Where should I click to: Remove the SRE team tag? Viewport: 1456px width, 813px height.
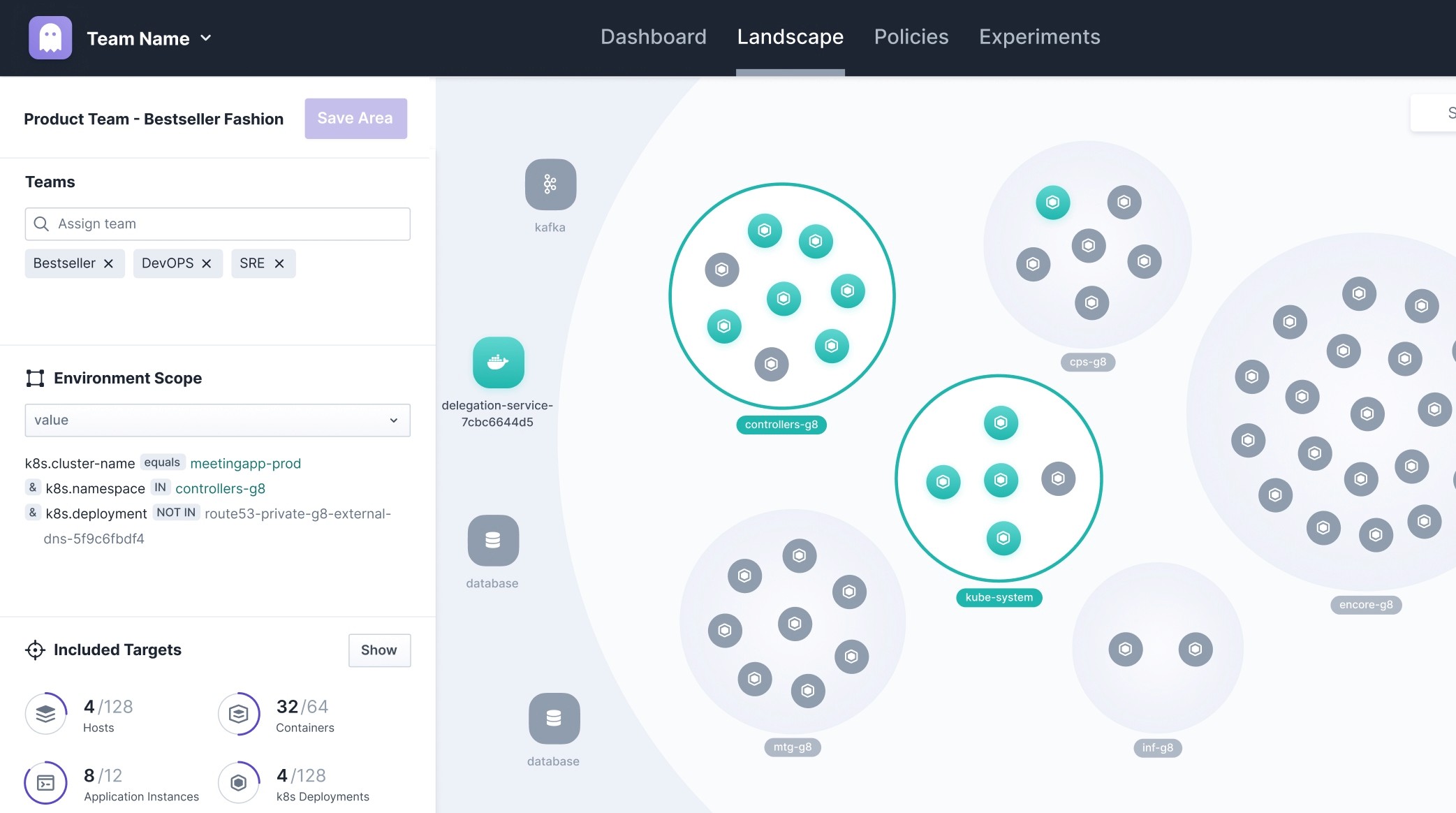coord(279,263)
